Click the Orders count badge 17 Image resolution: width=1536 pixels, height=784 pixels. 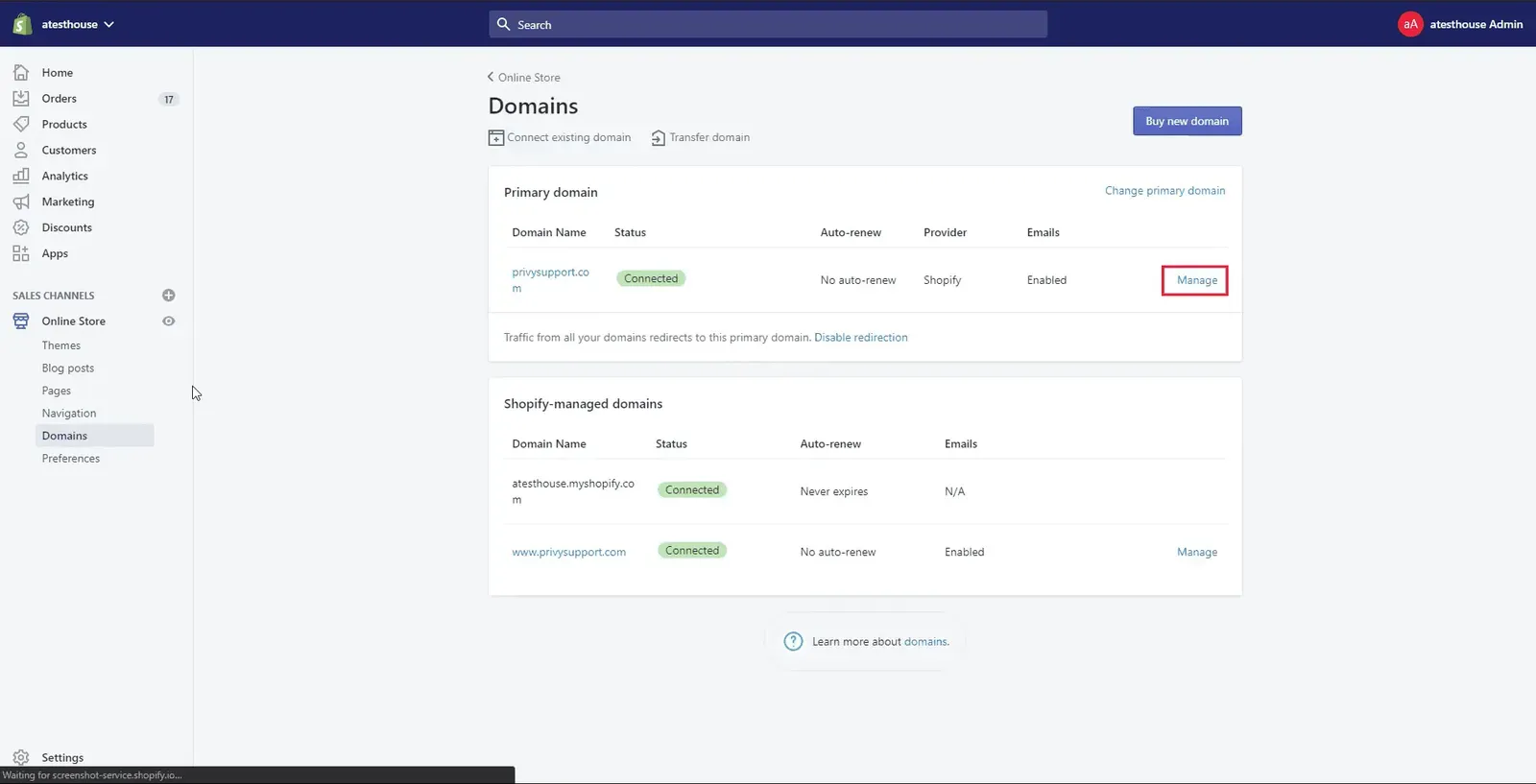coord(169,99)
